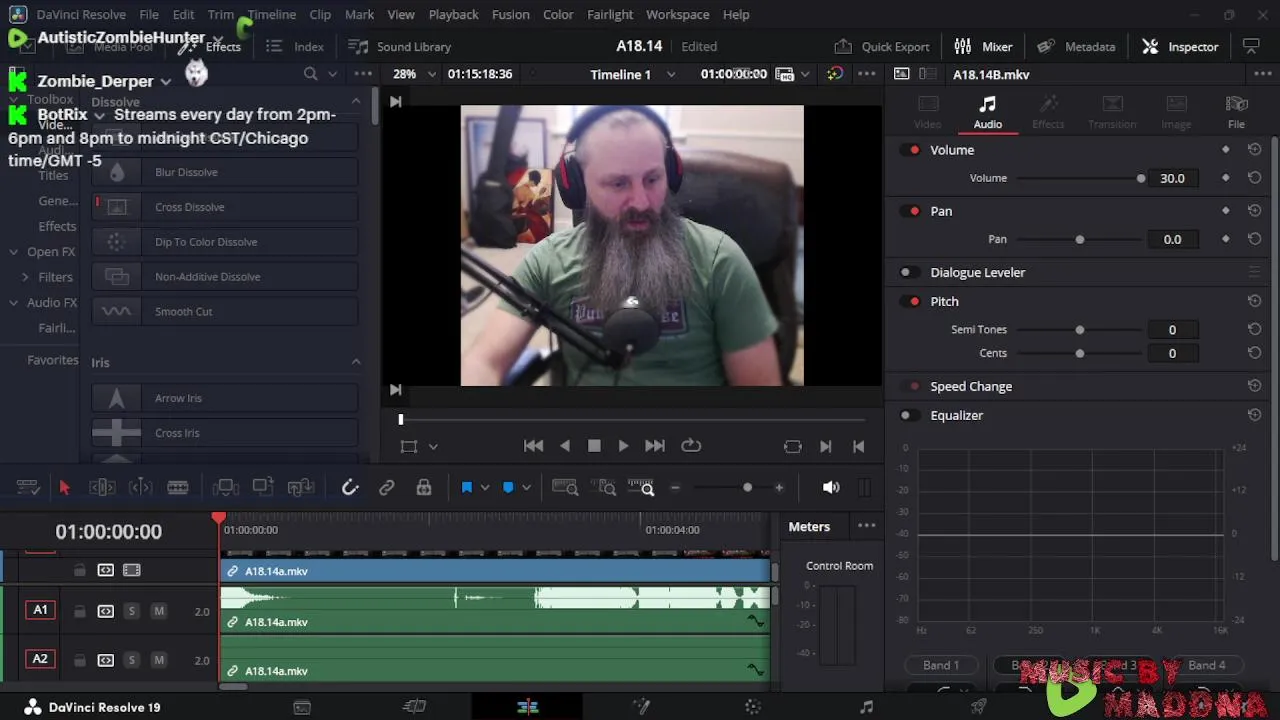Click the linked selection chain icon

coord(386,488)
